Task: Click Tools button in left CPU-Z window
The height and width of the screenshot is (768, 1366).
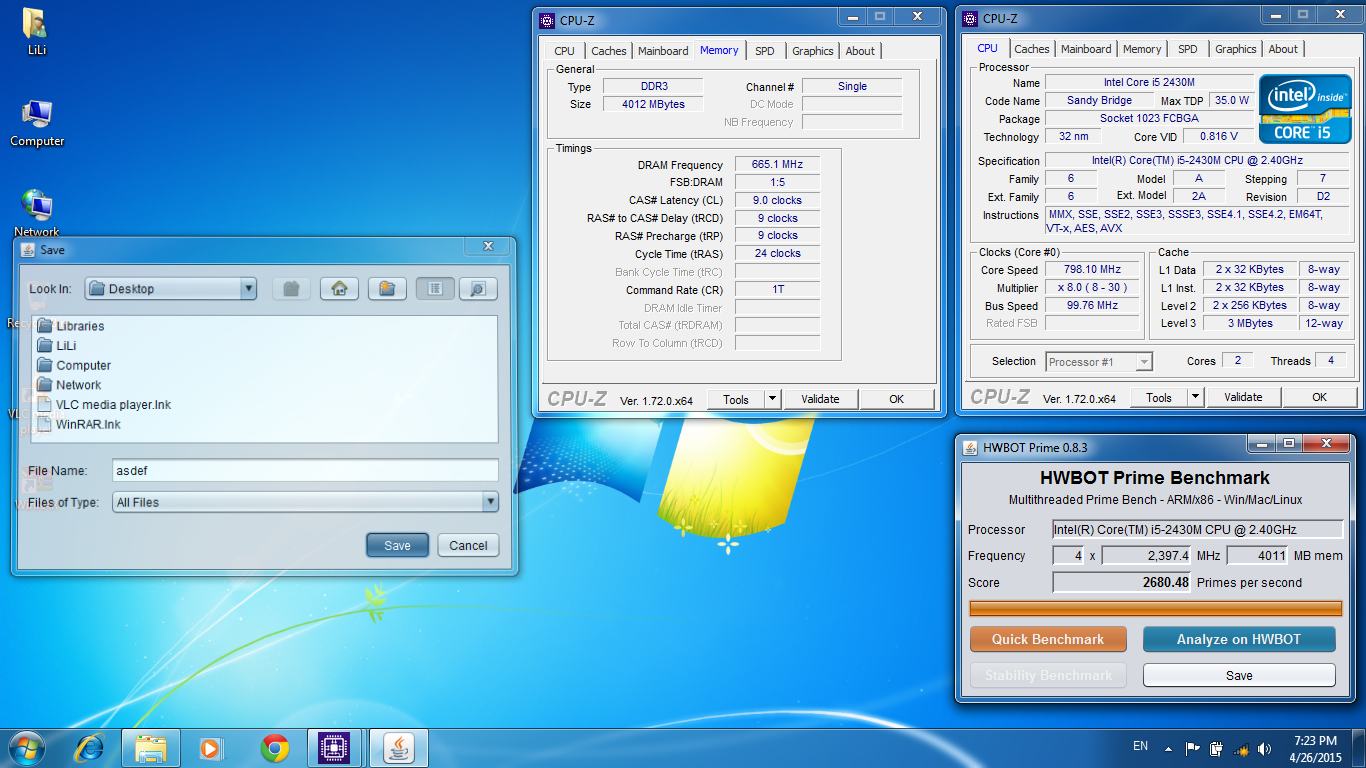Action: (736, 399)
